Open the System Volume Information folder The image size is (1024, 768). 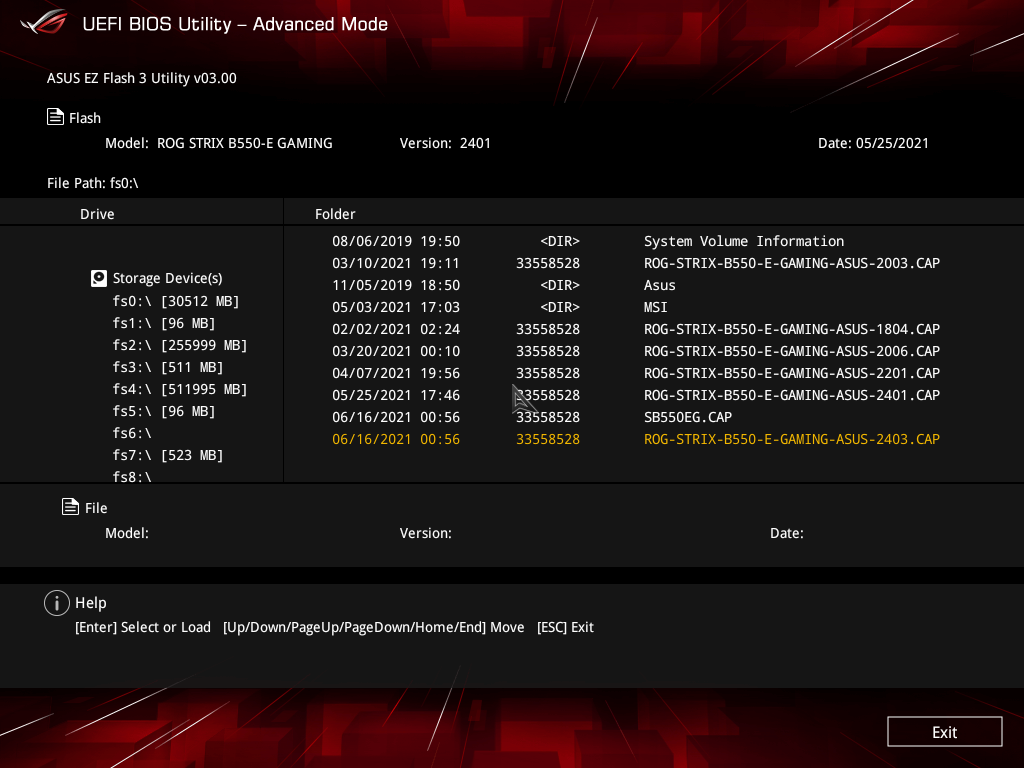(744, 241)
